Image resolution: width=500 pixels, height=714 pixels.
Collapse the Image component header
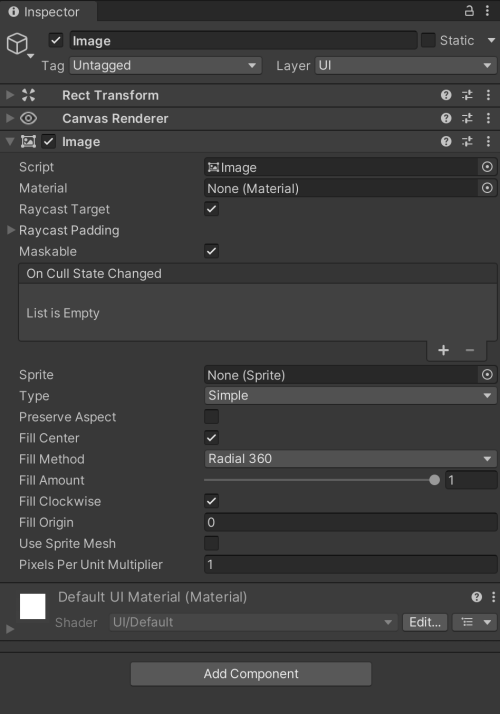point(10,142)
